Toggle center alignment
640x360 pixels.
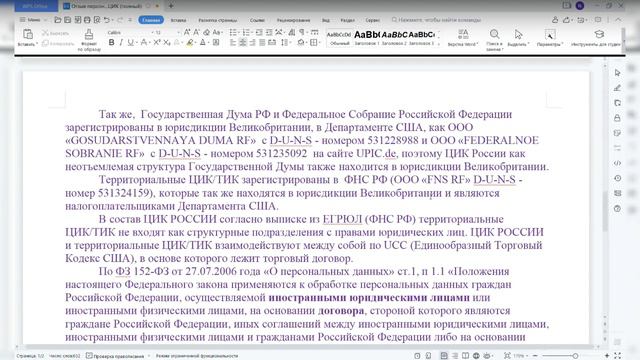242,42
